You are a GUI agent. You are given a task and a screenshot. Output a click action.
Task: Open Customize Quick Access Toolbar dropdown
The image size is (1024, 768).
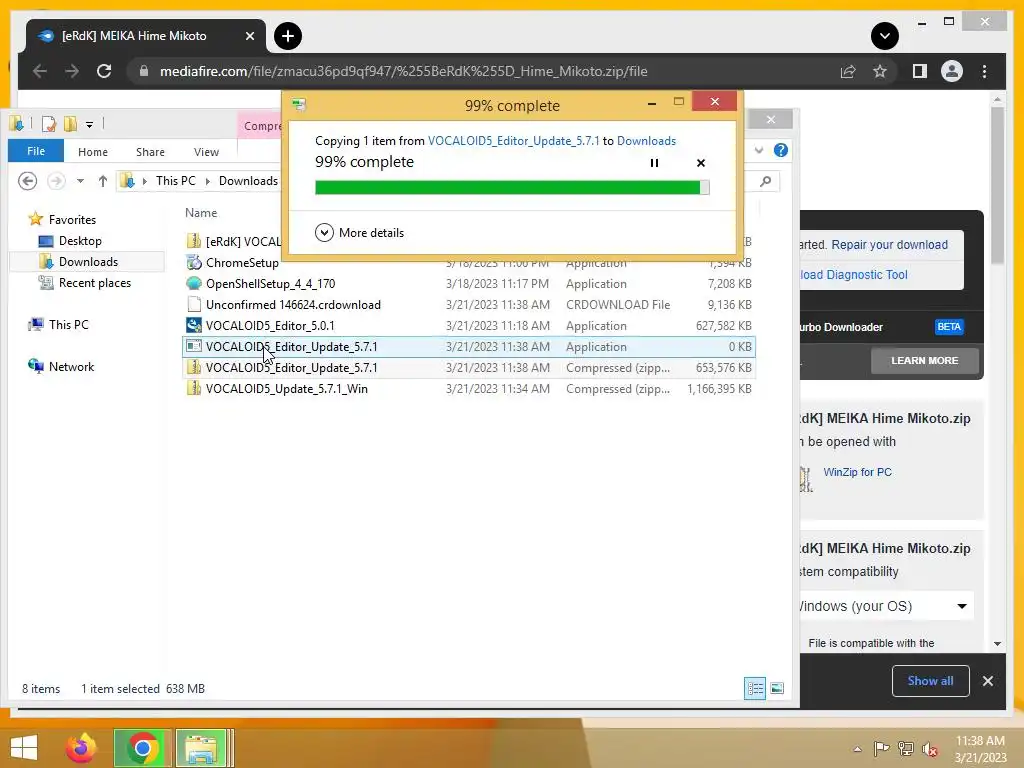tap(89, 124)
